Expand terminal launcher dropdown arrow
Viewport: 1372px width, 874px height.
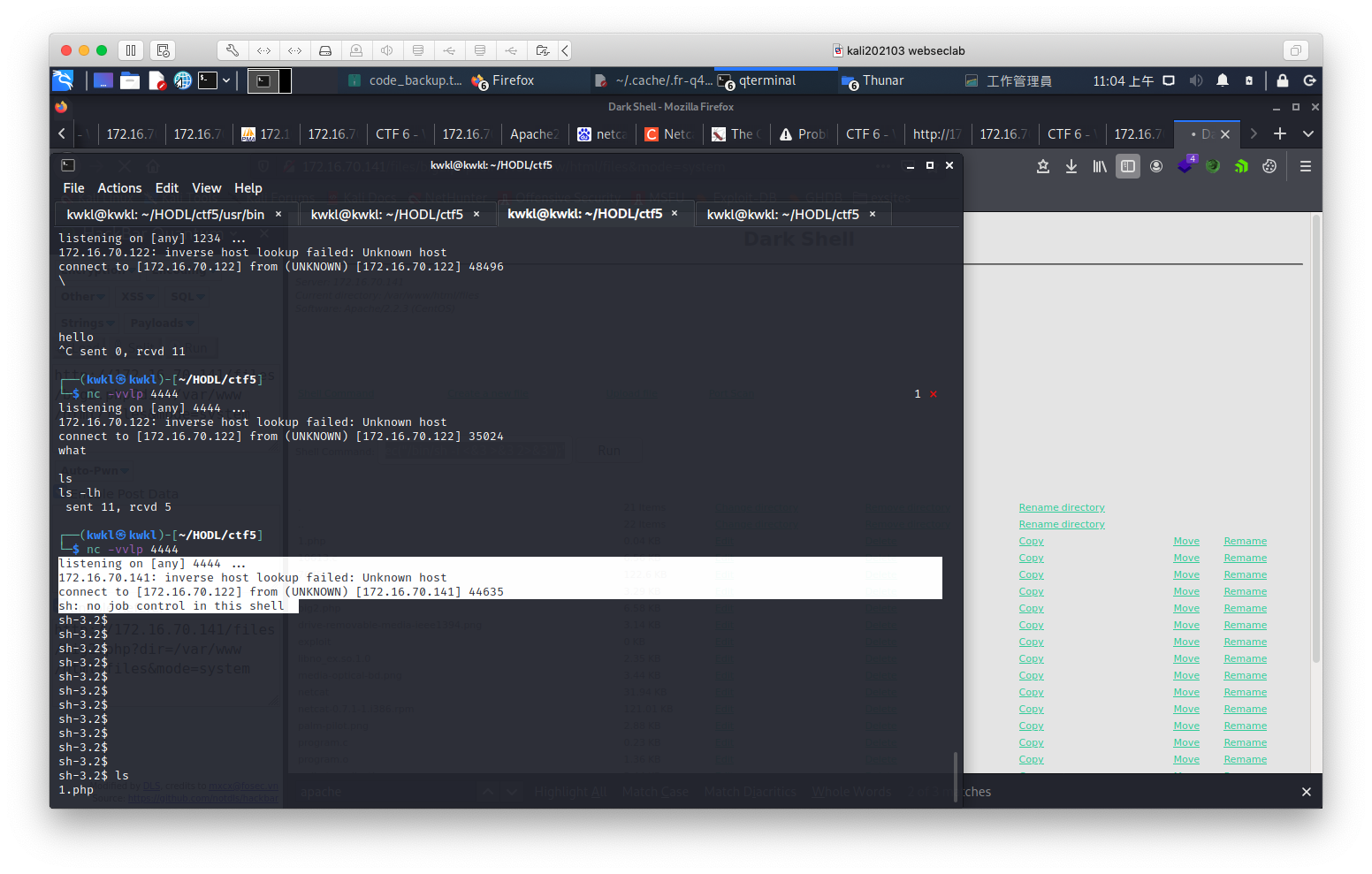click(x=226, y=80)
